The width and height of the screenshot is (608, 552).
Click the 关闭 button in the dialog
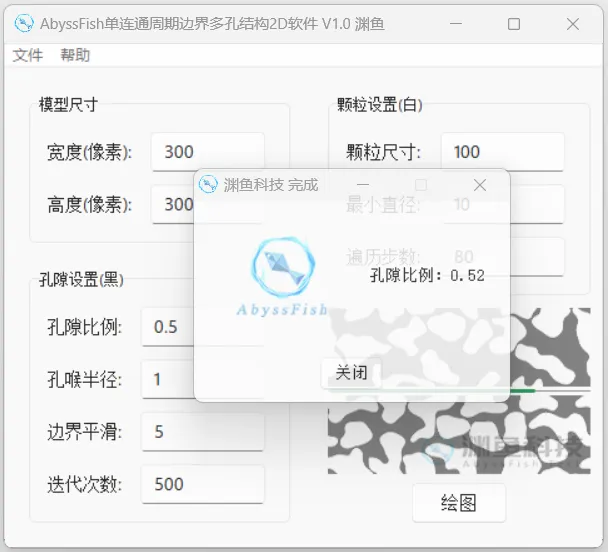tap(352, 373)
